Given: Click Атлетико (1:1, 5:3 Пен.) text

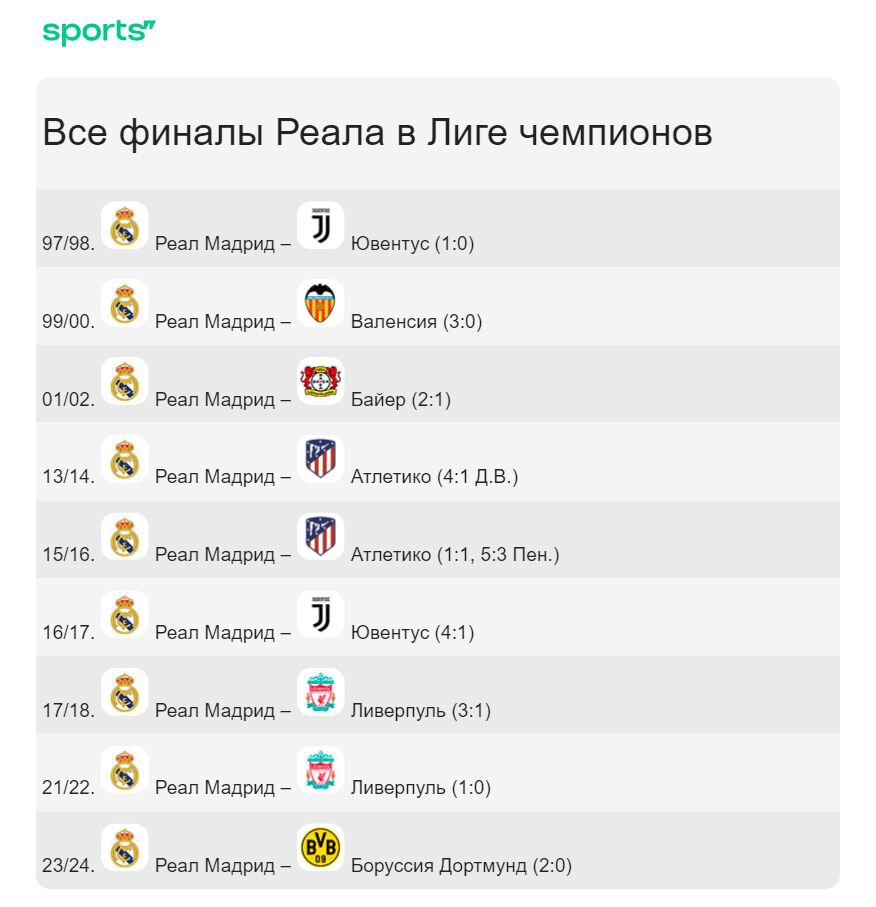Looking at the screenshot, I should (454, 555).
